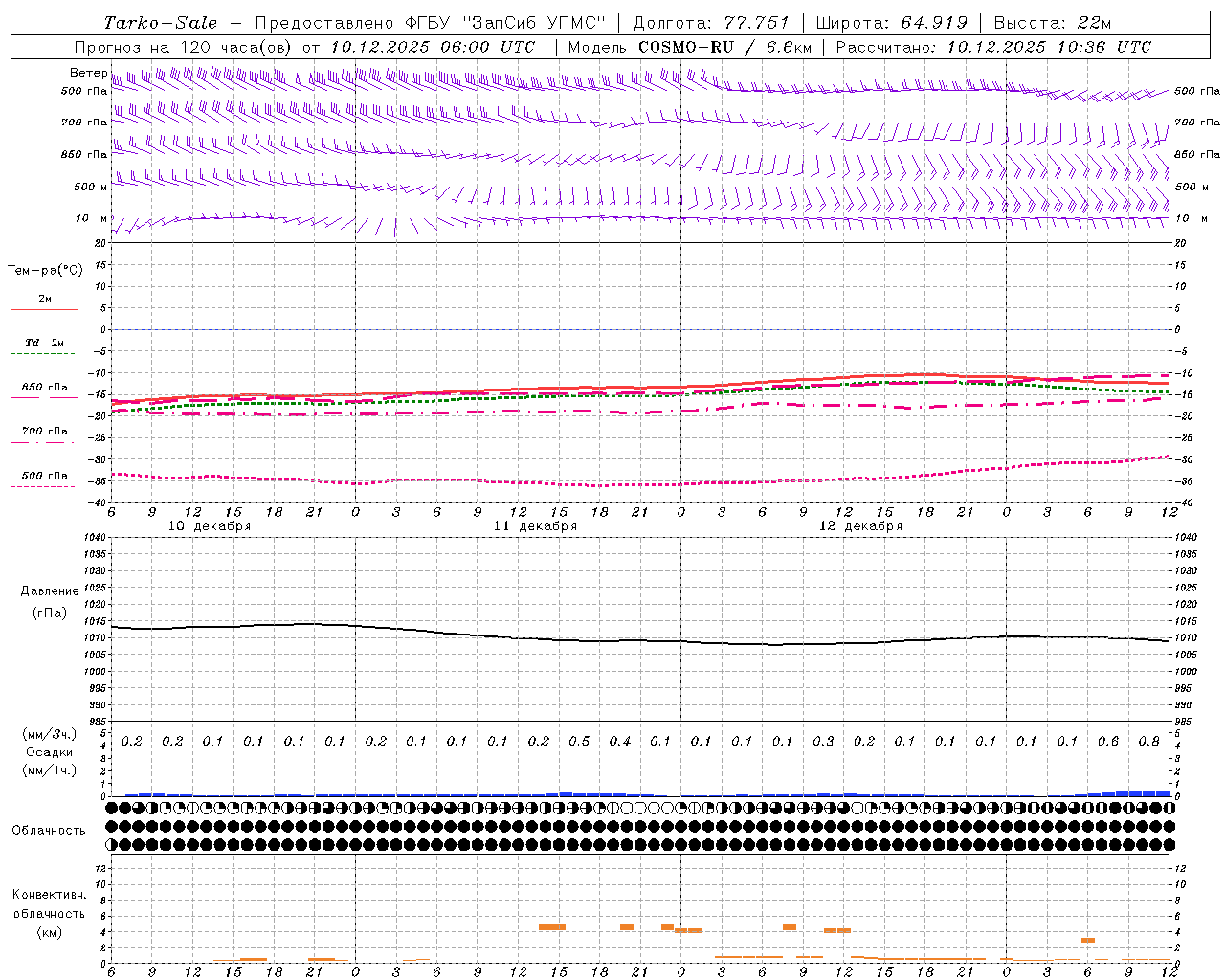Click the (гПа) unit under Давление
This screenshot has width=1225, height=980.
tap(50, 612)
